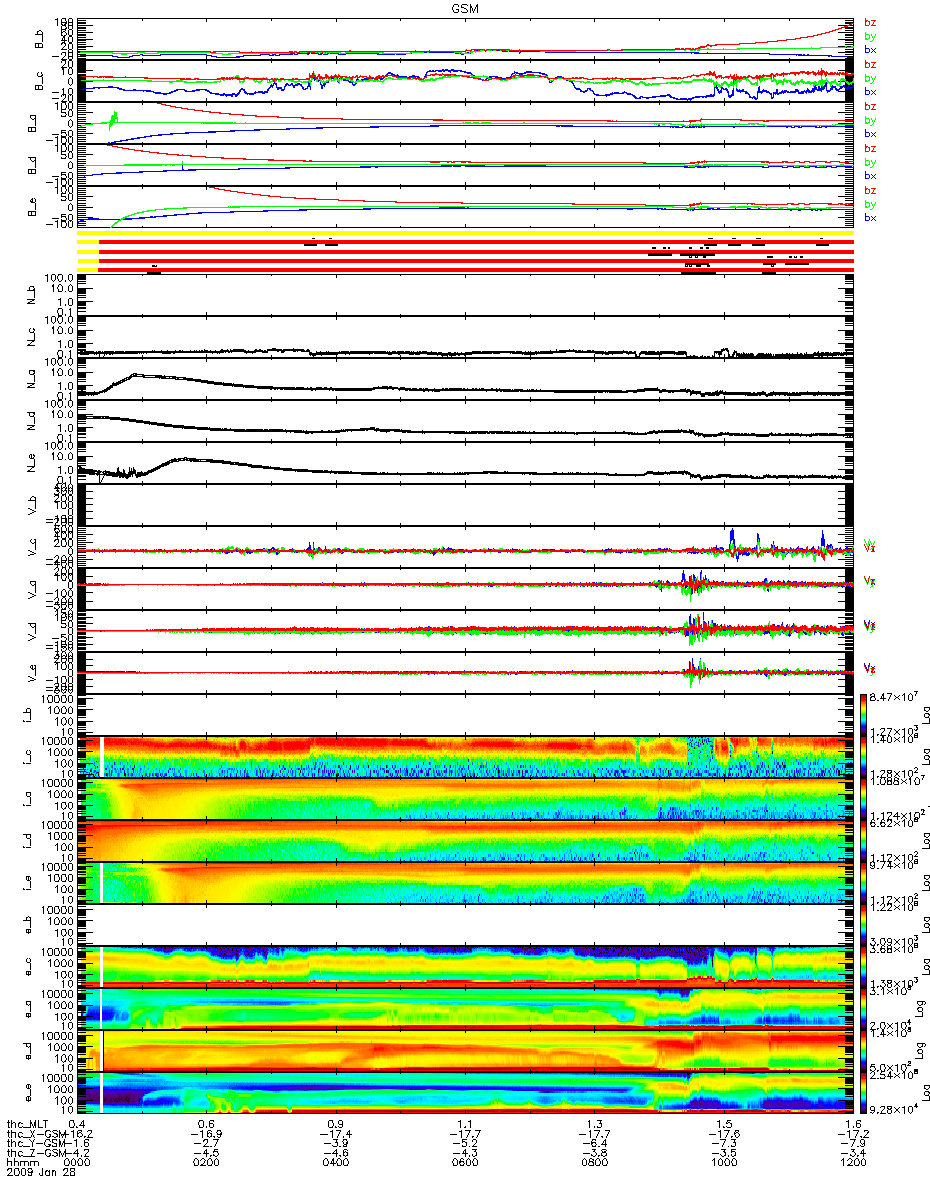Image resolution: width=930 pixels, height=1200 pixels.
Task: Click the N_a density line plot
Action: tap(466, 379)
